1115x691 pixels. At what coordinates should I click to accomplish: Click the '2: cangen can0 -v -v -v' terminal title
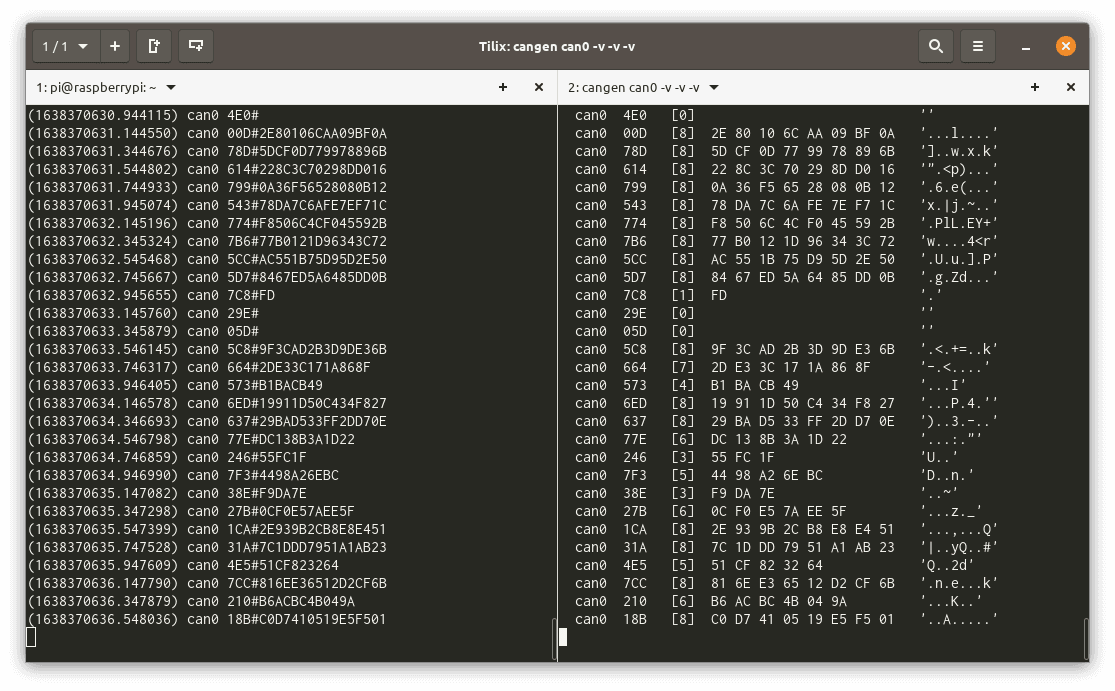[x=633, y=87]
